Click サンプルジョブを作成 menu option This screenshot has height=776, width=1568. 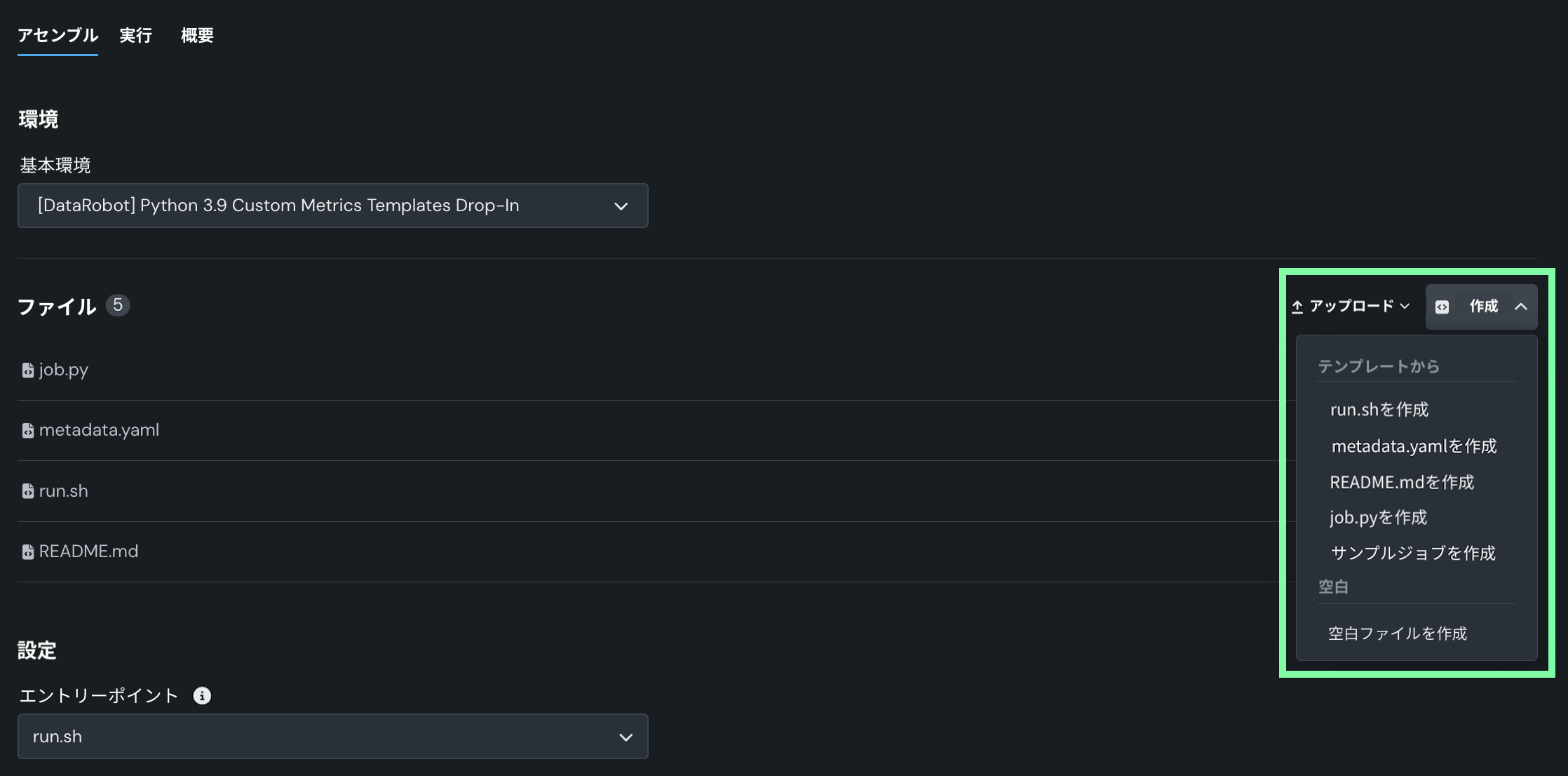1413,554
